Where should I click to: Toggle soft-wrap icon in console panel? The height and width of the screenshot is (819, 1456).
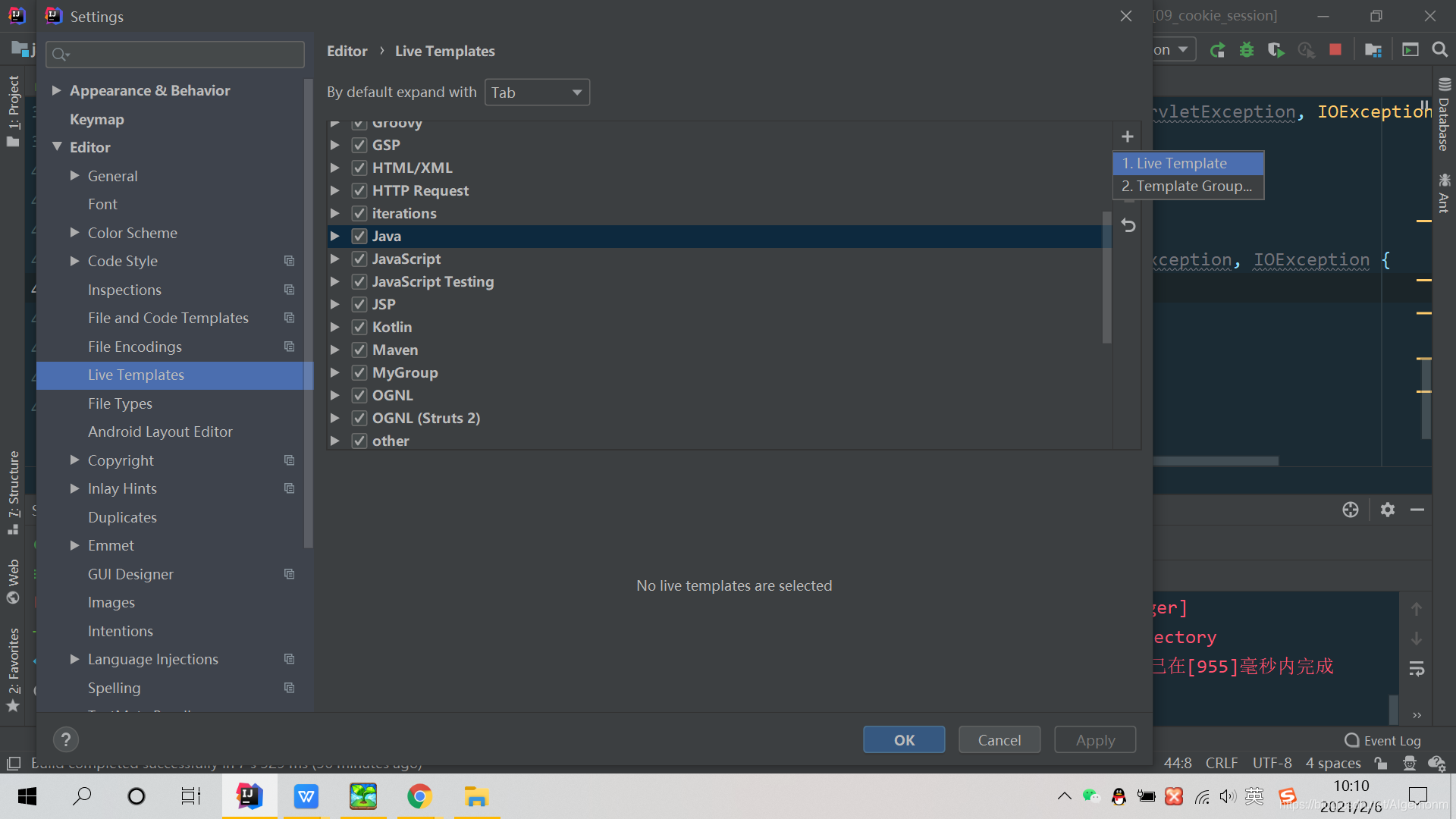(1417, 669)
